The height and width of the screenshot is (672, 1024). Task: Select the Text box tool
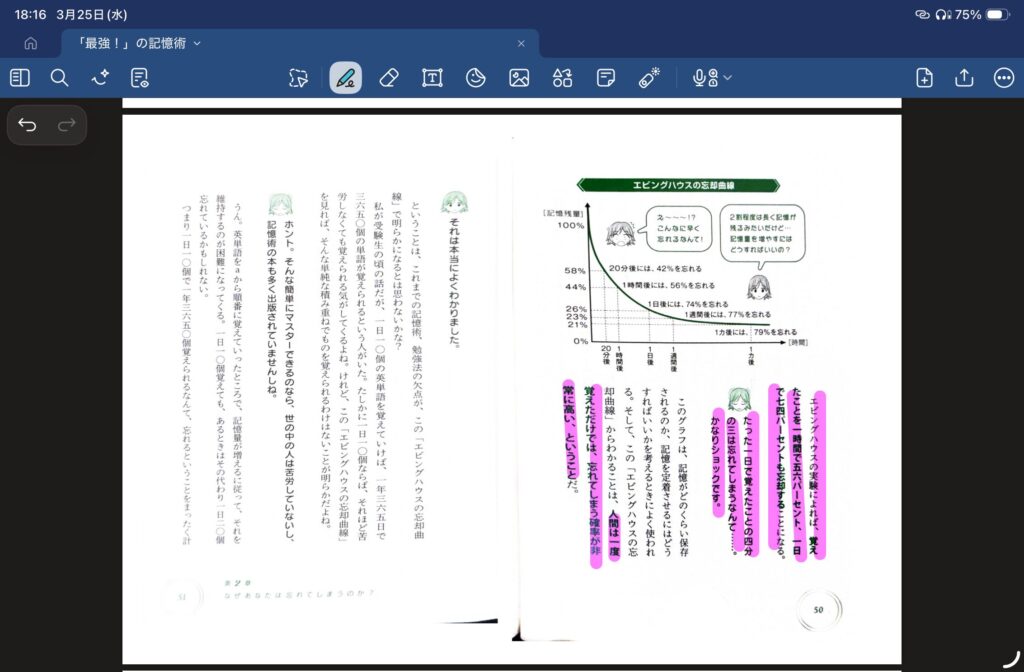(x=432, y=78)
